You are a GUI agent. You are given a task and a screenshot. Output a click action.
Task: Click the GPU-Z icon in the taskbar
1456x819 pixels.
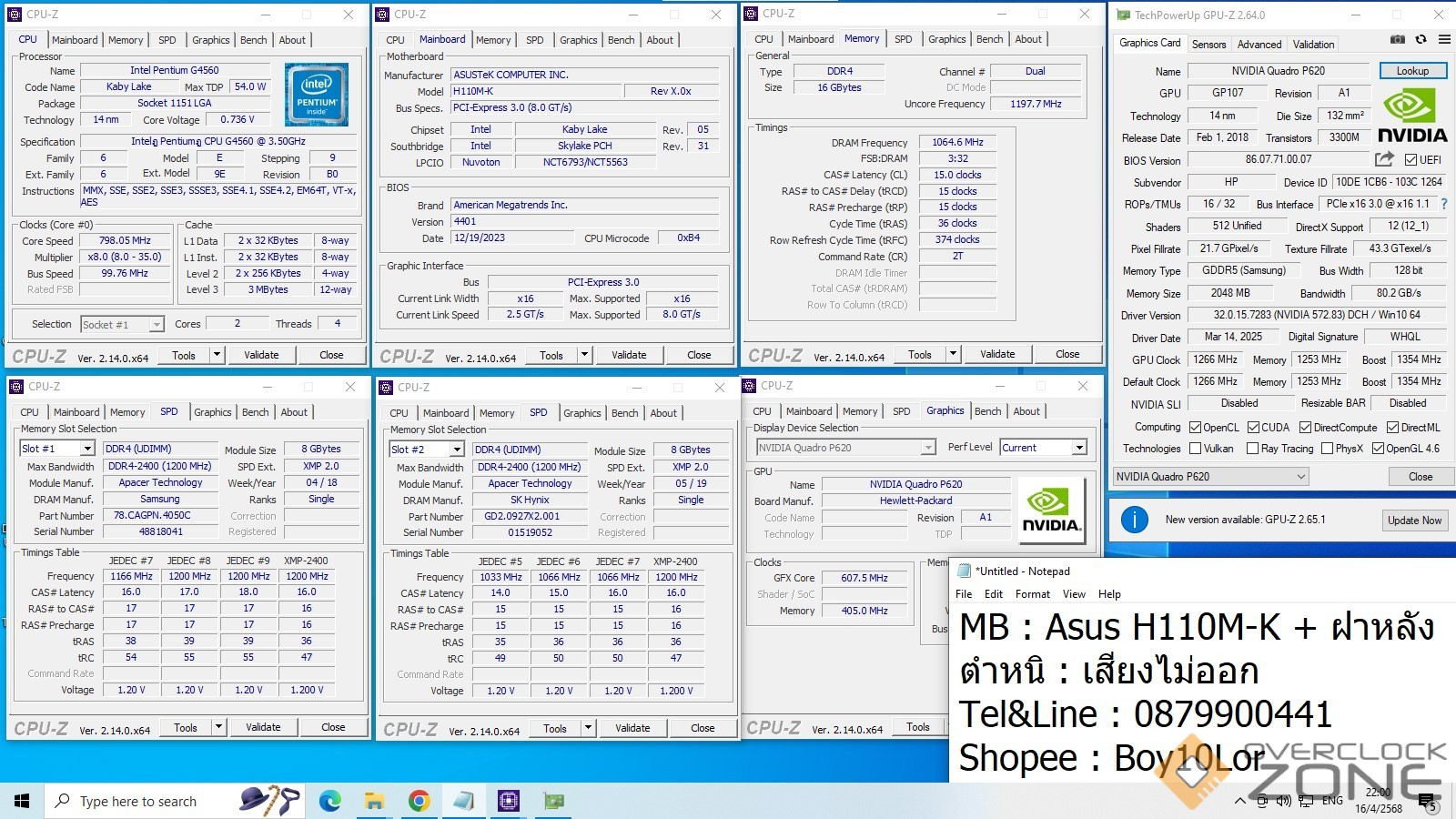(553, 801)
